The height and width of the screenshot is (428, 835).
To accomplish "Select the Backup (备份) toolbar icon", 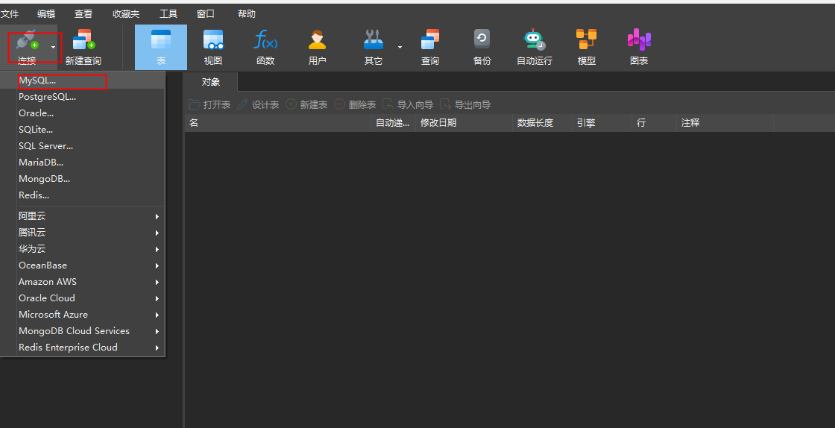I will click(x=482, y=40).
